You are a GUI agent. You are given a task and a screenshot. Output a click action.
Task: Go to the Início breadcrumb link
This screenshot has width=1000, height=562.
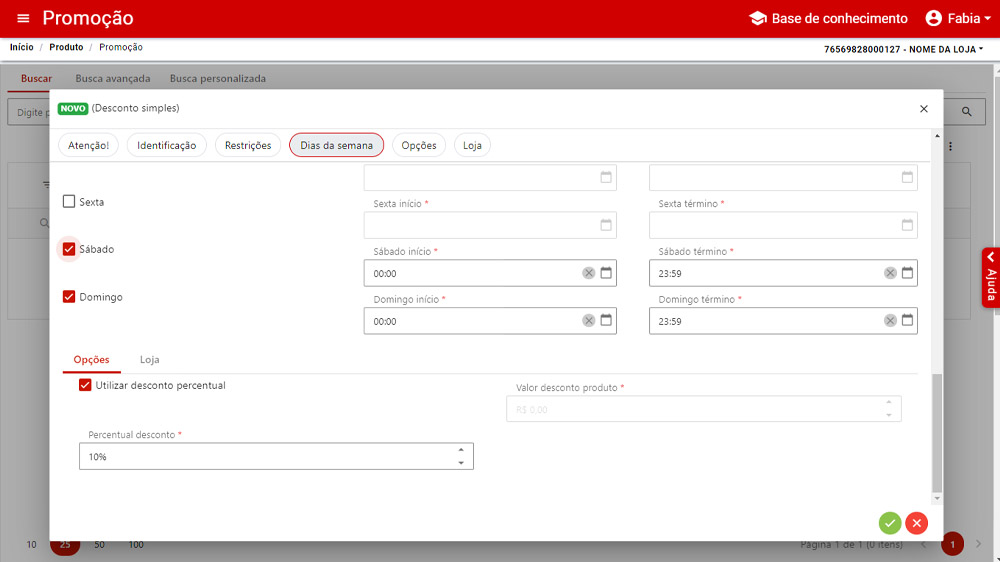coord(21,47)
